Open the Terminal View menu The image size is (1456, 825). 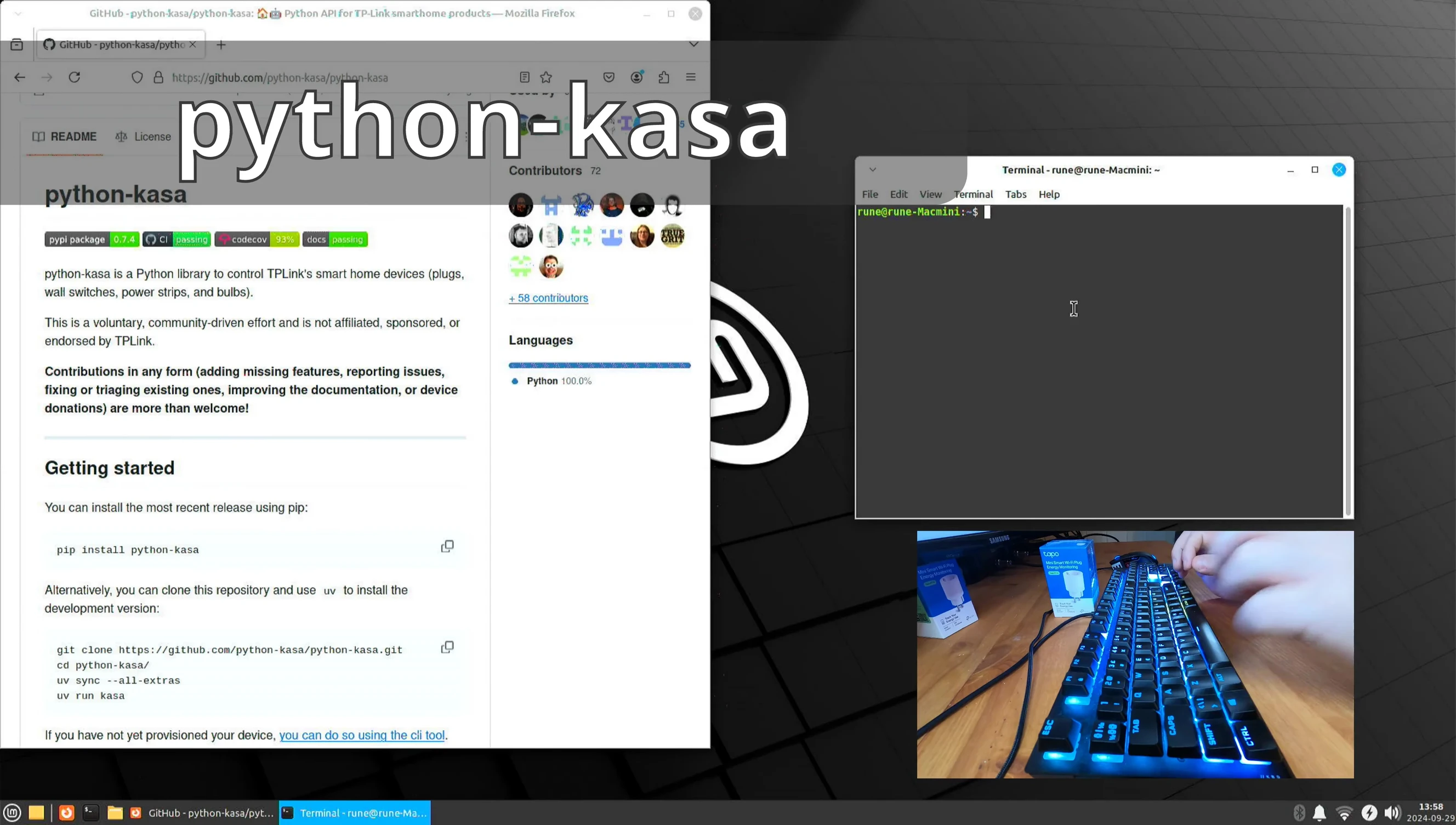(x=930, y=195)
